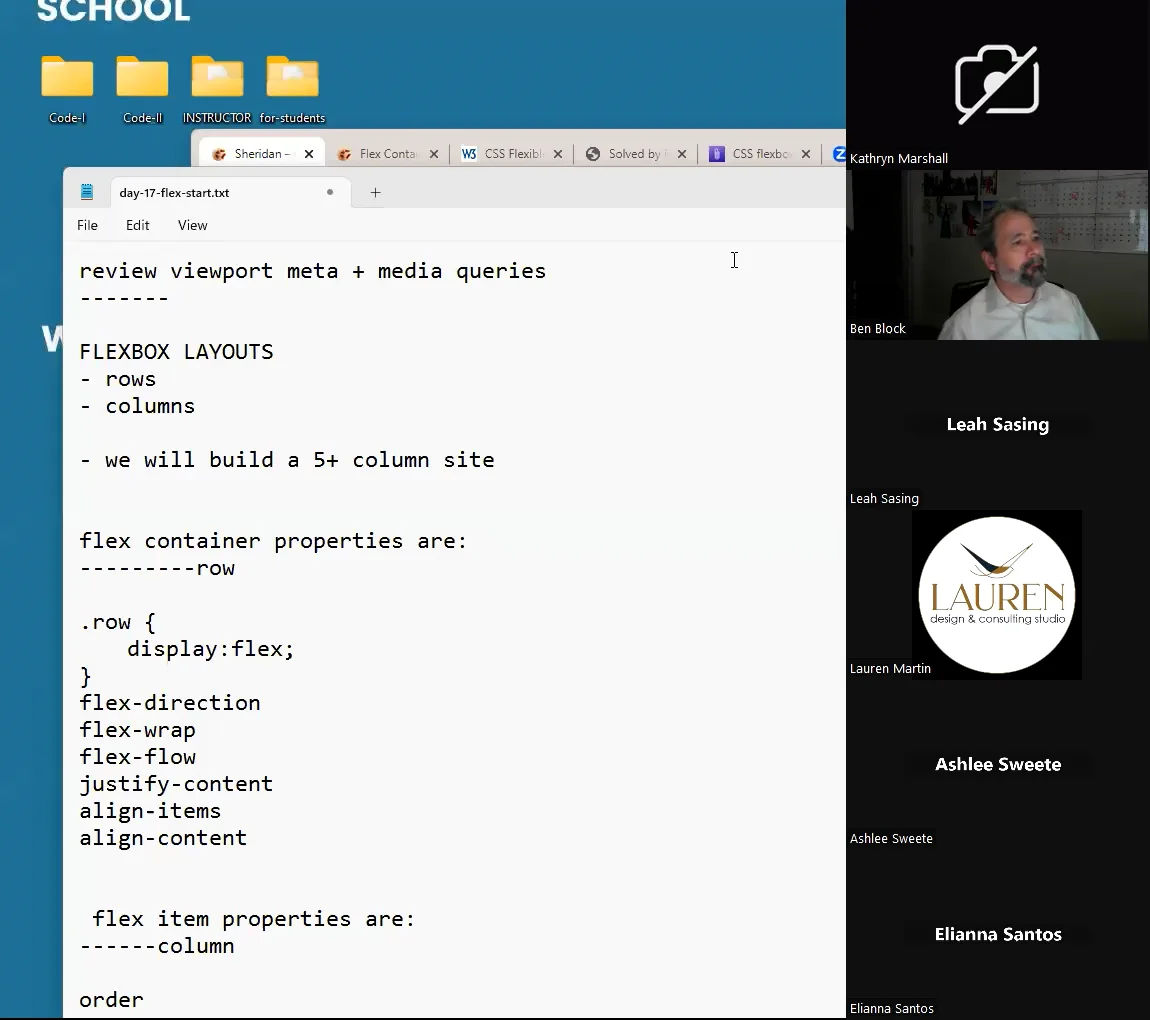1150x1020 pixels.
Task: Click the Notepad app icon
Action: (87, 192)
